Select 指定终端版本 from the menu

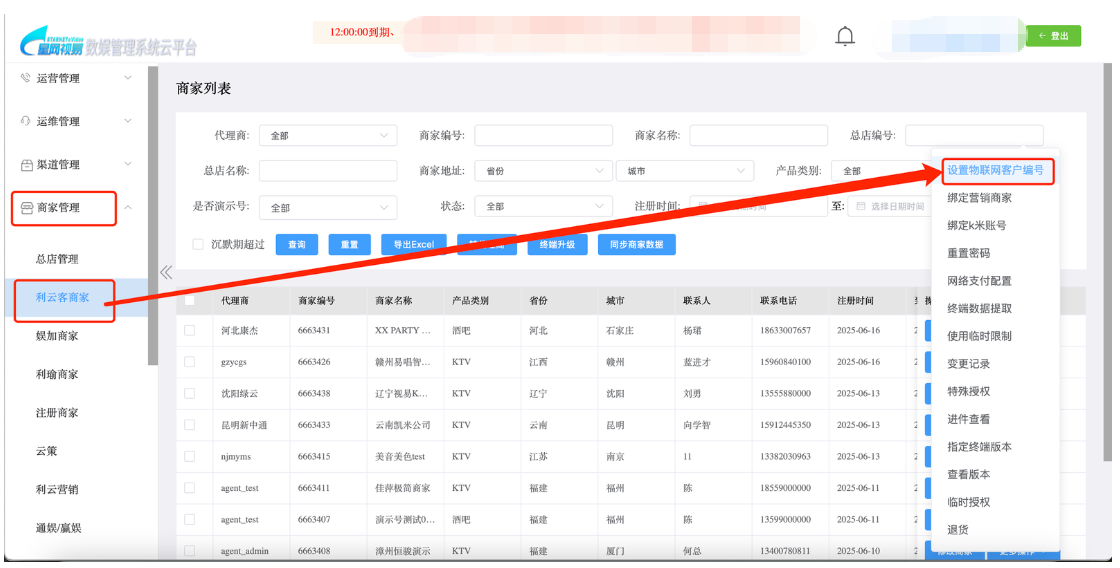(x=979, y=447)
